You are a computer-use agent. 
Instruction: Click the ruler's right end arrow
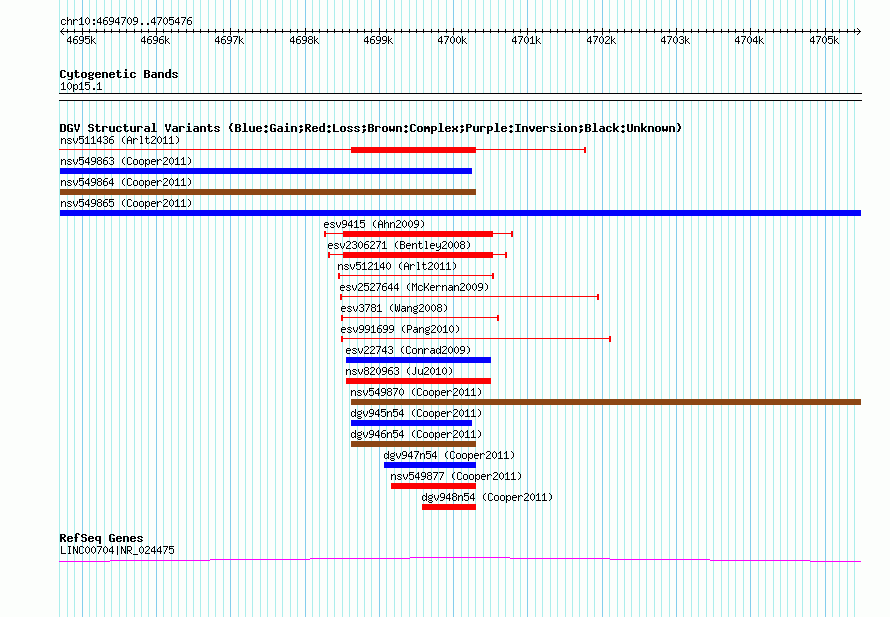[x=859, y=32]
